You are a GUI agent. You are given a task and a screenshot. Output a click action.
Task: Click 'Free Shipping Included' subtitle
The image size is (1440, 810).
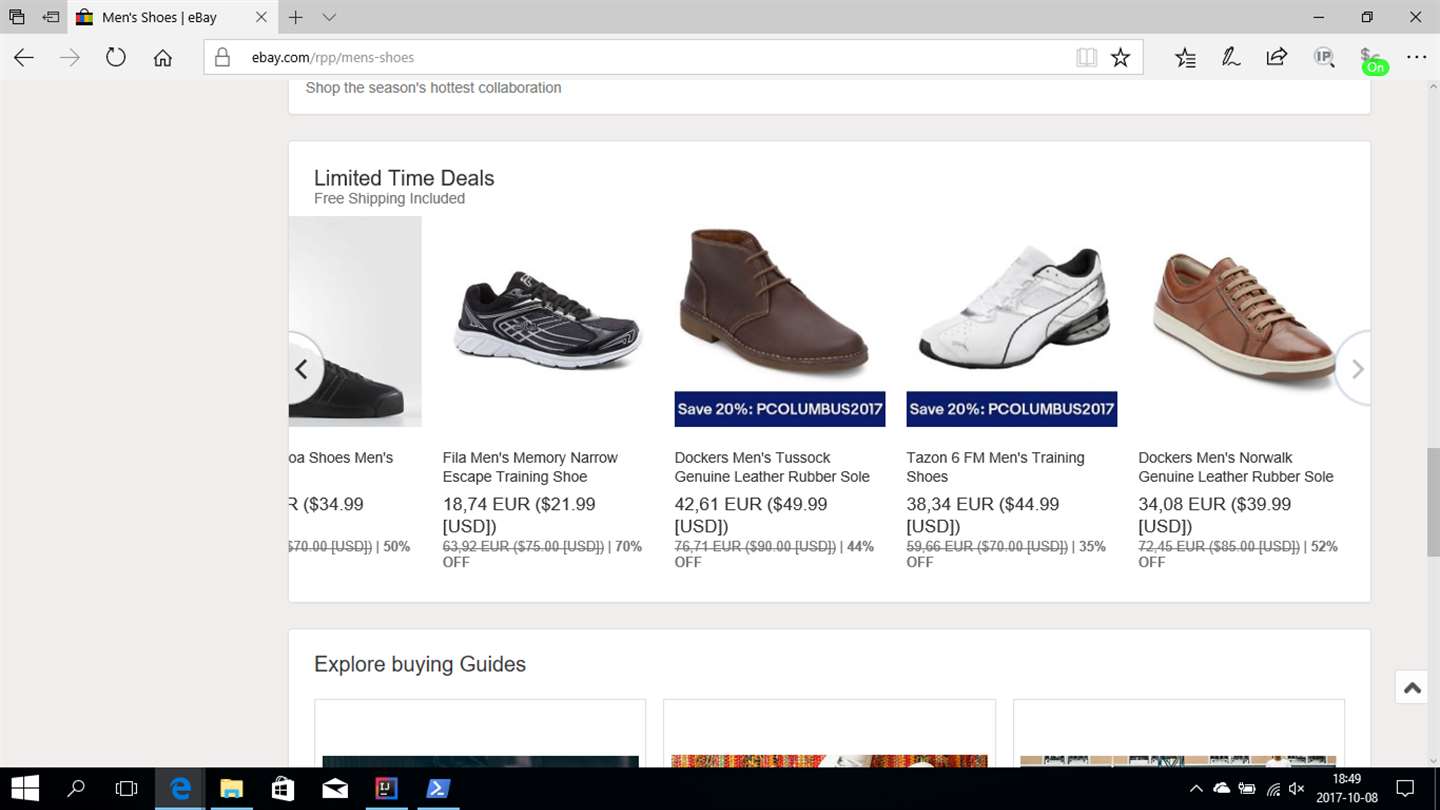pyautogui.click(x=389, y=199)
